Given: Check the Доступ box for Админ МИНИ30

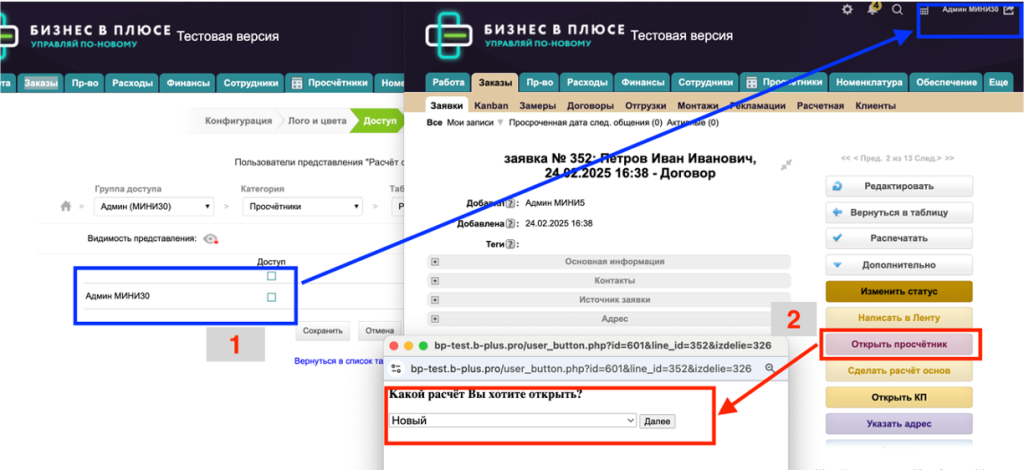Looking at the screenshot, I should (271, 297).
